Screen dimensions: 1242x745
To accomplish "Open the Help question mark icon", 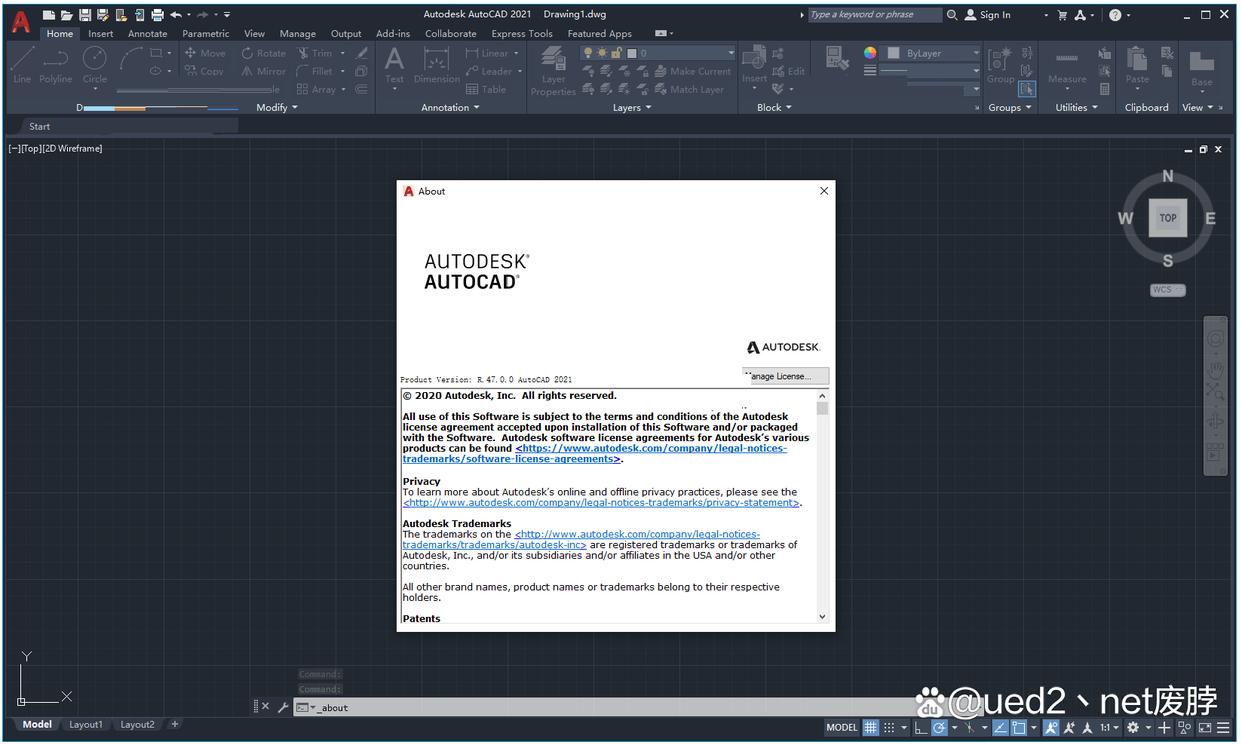I will pos(1115,15).
